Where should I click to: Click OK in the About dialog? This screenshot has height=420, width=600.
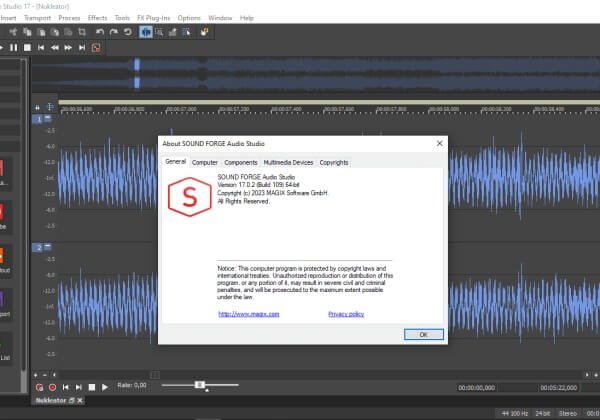tap(424, 334)
